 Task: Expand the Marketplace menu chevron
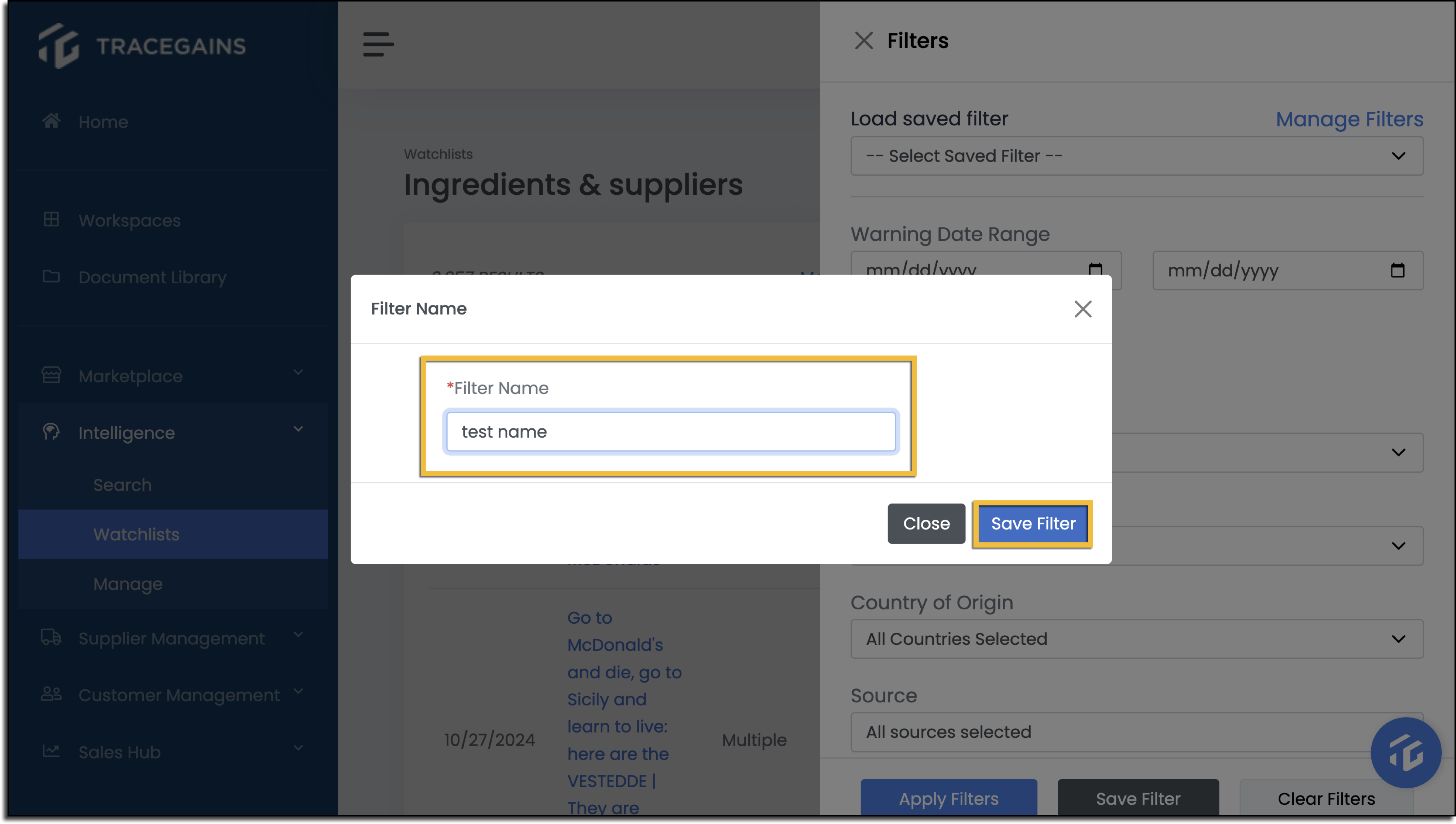click(x=298, y=372)
